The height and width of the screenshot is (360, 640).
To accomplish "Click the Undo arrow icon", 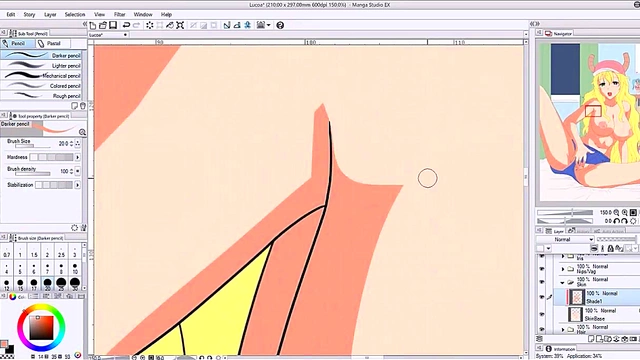I will coord(127,25).
